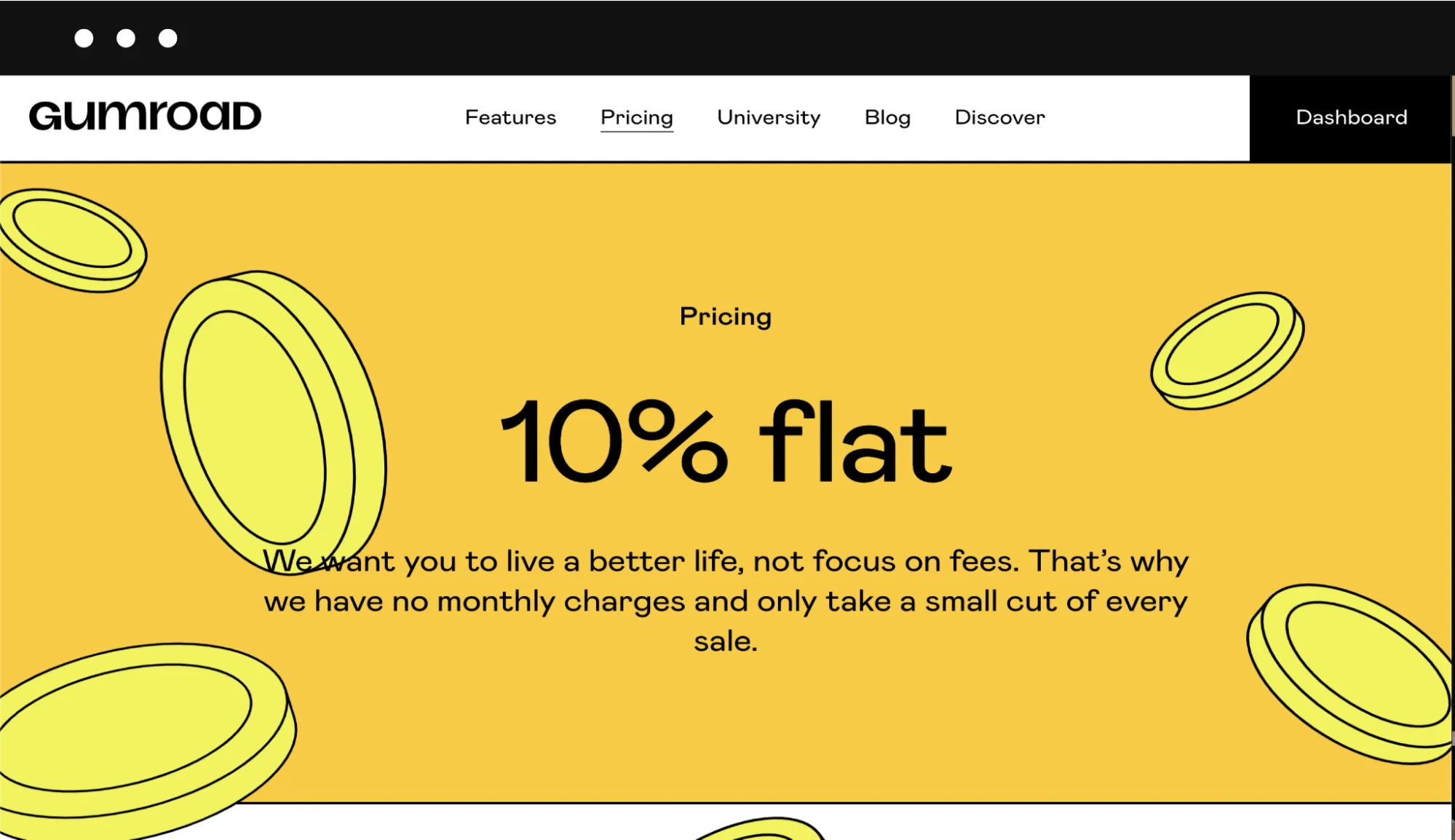
Task: Click the rightmost window control dot
Action: [168, 37]
